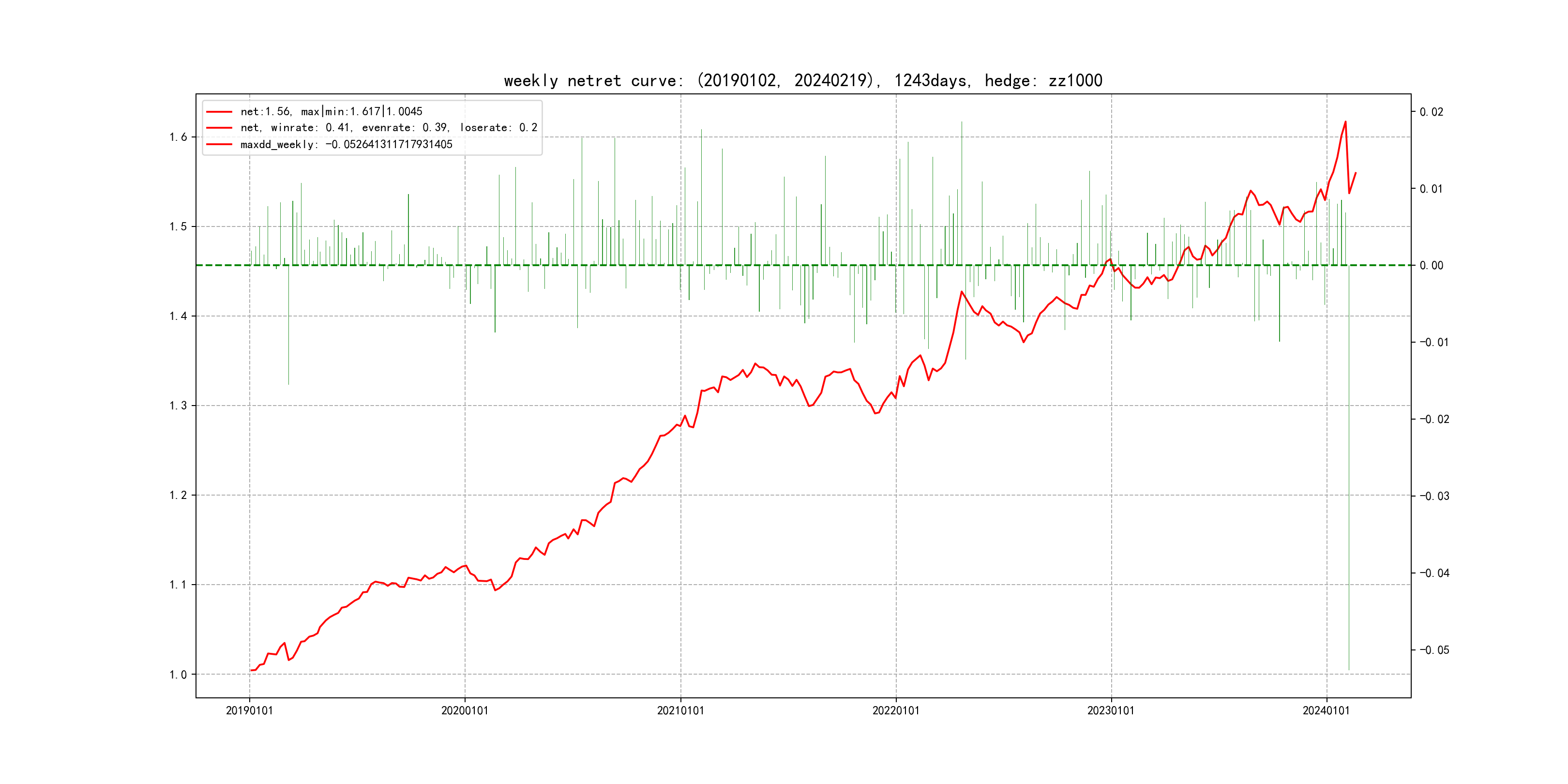This screenshot has width=1568, height=784.
Task: Click the 20200101 x-axis date label
Action: [x=465, y=710]
